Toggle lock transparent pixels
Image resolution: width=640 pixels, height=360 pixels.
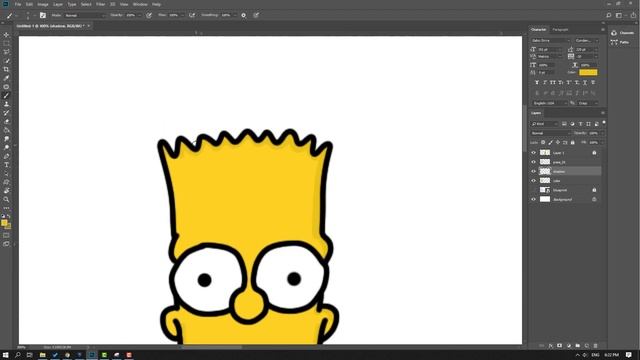(x=543, y=142)
